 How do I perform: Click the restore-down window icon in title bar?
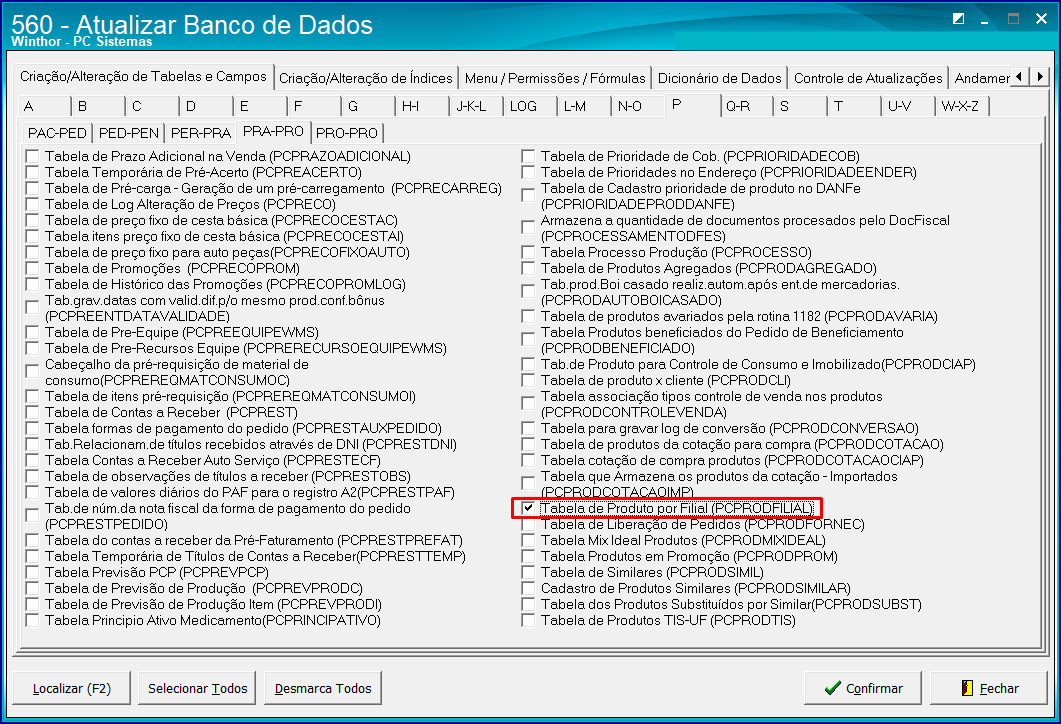pyautogui.click(x=958, y=19)
